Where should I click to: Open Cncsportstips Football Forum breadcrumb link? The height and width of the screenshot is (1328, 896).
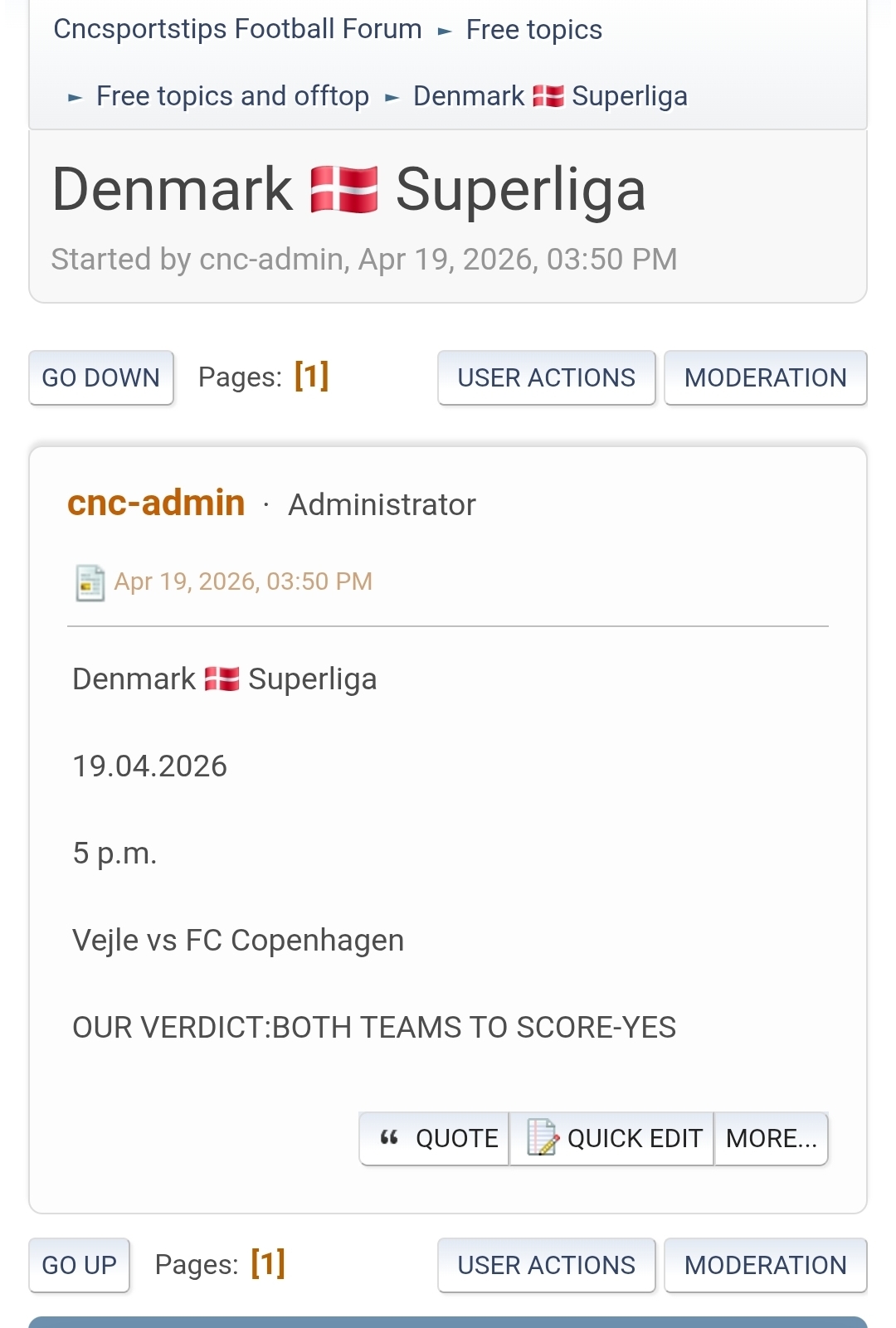click(x=237, y=30)
